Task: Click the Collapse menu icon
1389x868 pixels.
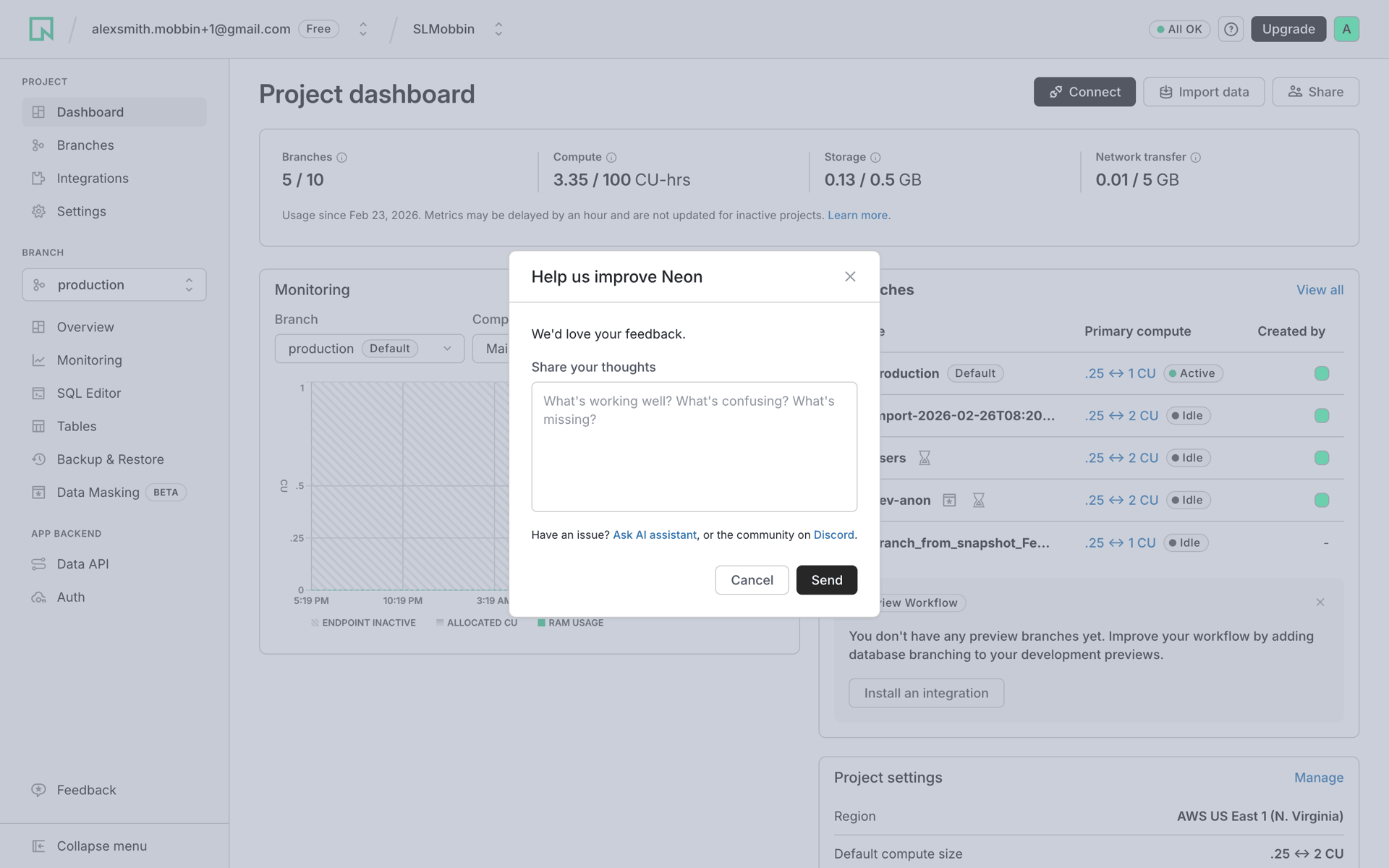Action: coord(38,846)
